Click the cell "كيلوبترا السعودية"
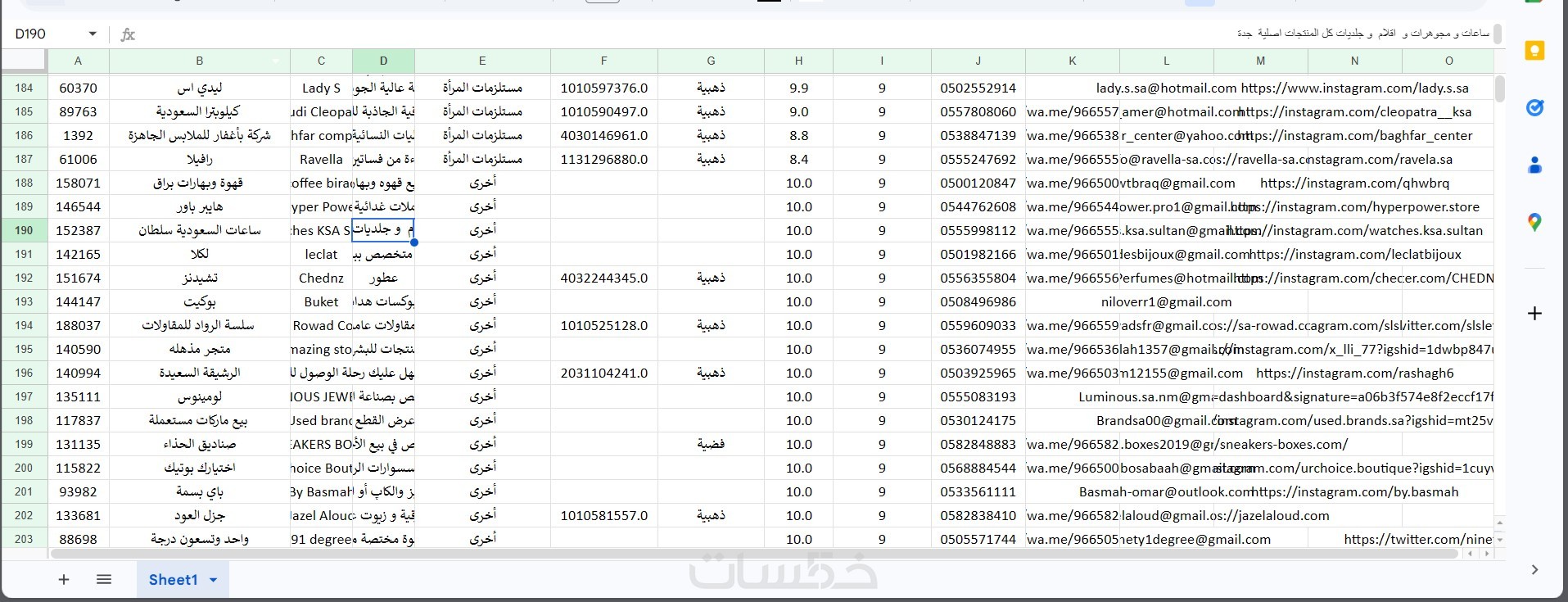 point(200,111)
